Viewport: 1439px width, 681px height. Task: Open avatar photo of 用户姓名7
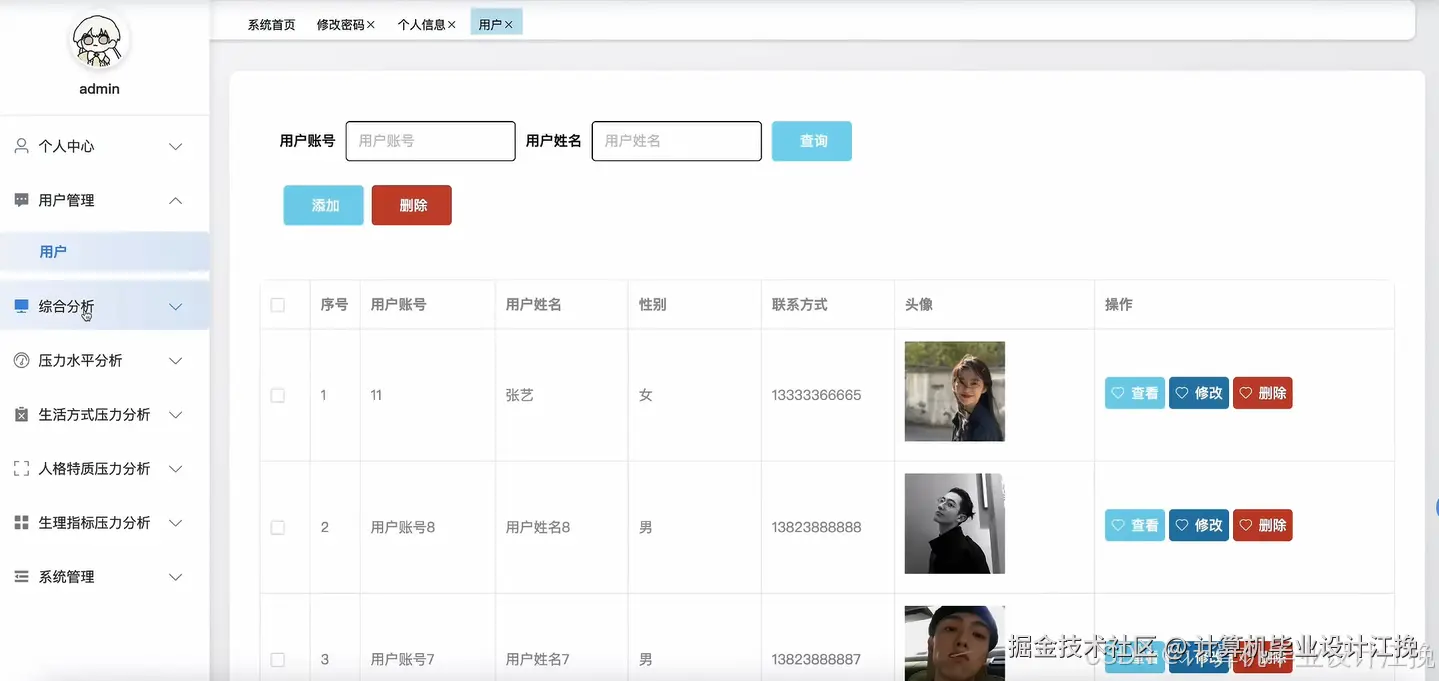[955, 643]
